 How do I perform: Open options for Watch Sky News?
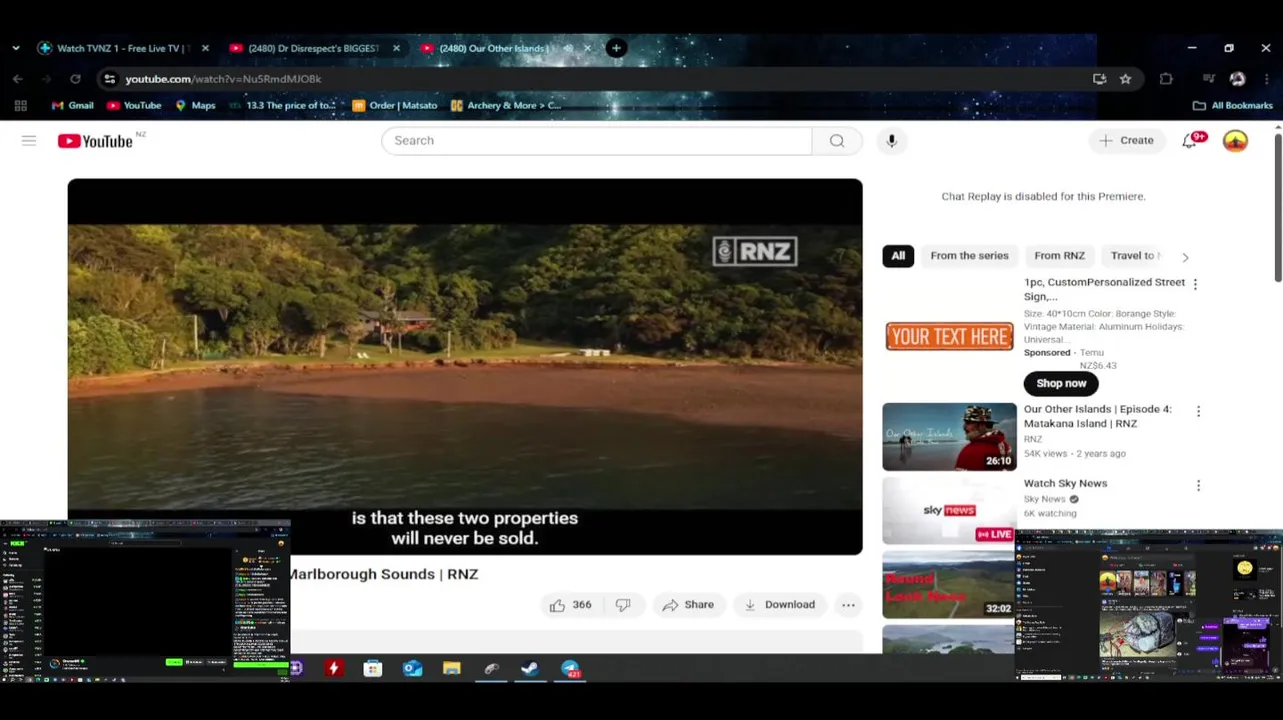point(1198,485)
